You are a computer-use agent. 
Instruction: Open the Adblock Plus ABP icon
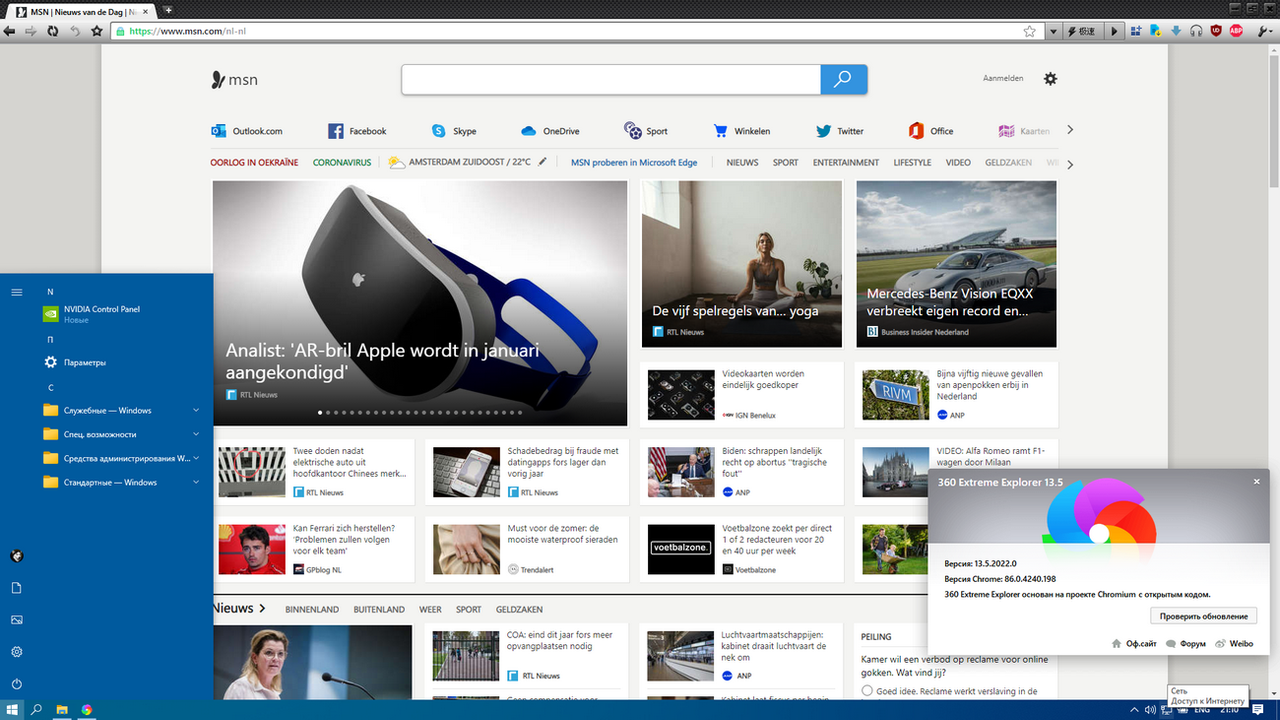[x=1236, y=31]
